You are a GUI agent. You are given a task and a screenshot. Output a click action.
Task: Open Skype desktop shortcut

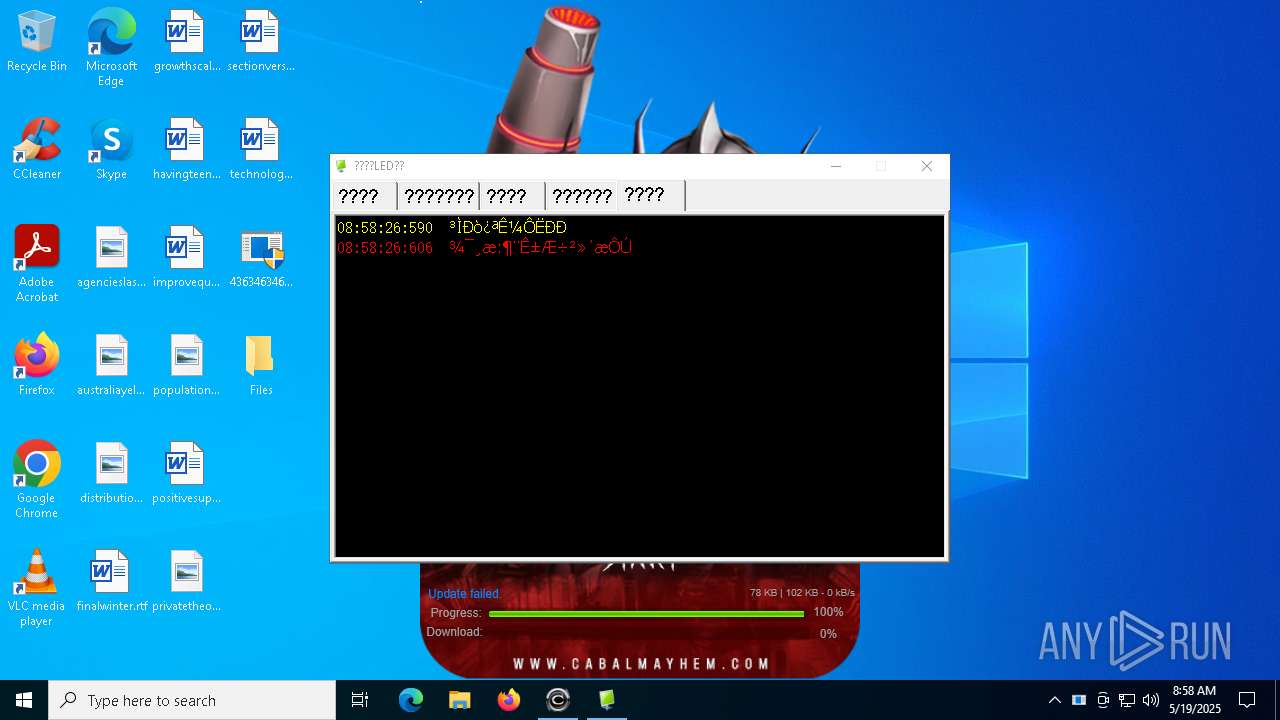[111, 149]
